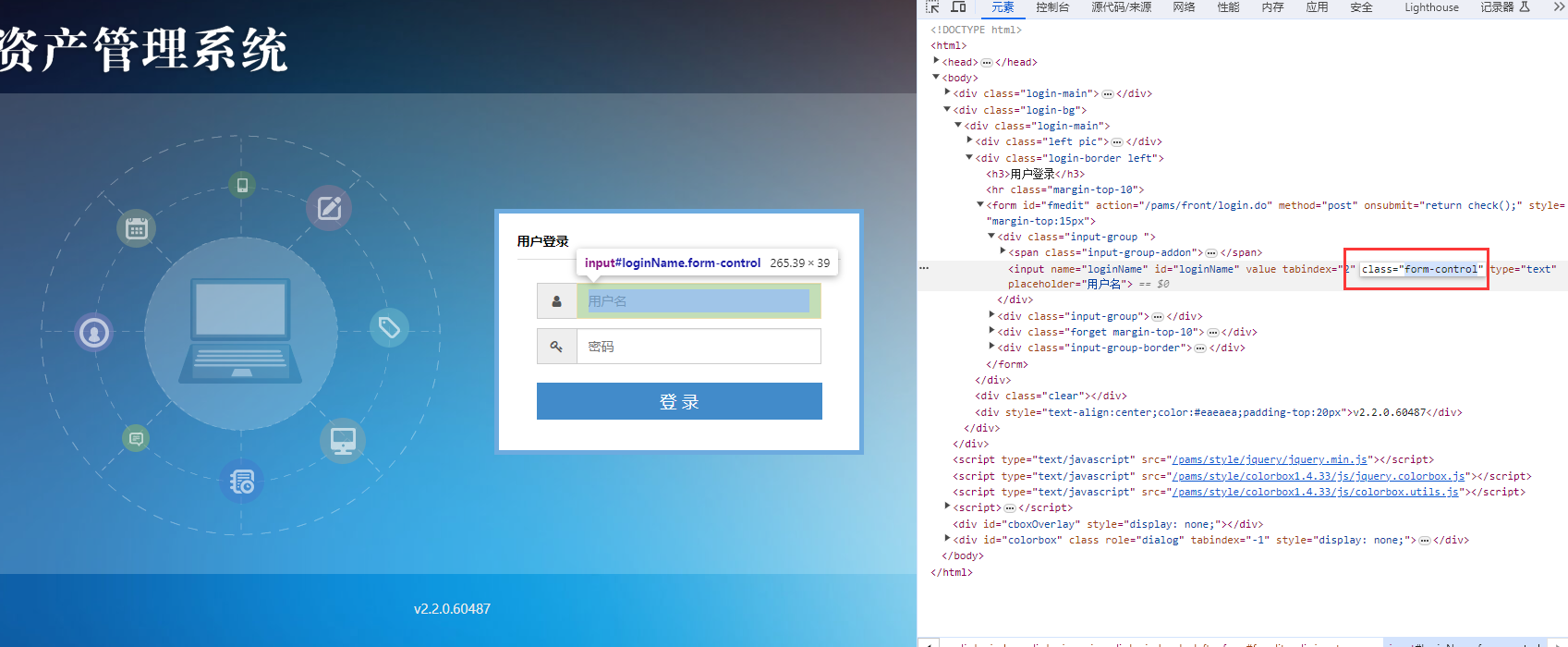Click the mobile phone circle icon
The width and height of the screenshot is (1568, 647).
click(242, 185)
